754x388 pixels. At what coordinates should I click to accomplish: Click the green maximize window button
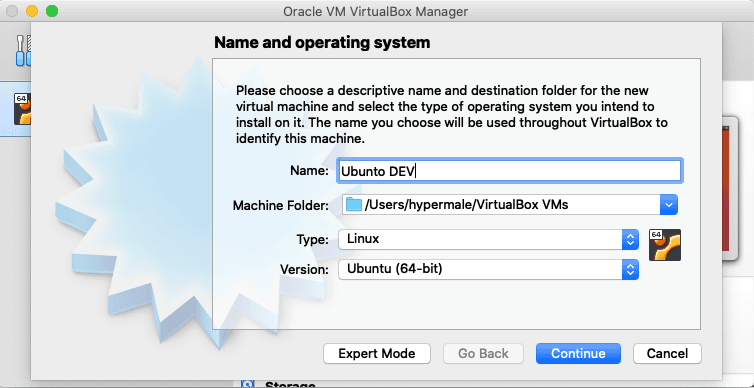pyautogui.click(x=52, y=11)
